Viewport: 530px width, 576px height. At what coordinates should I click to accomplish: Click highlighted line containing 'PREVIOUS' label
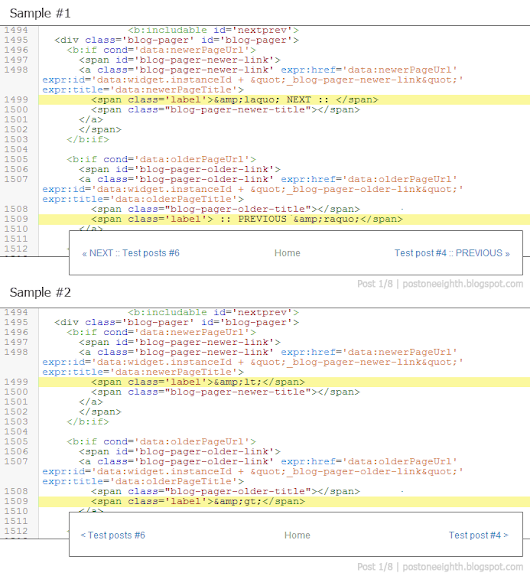coord(284,219)
